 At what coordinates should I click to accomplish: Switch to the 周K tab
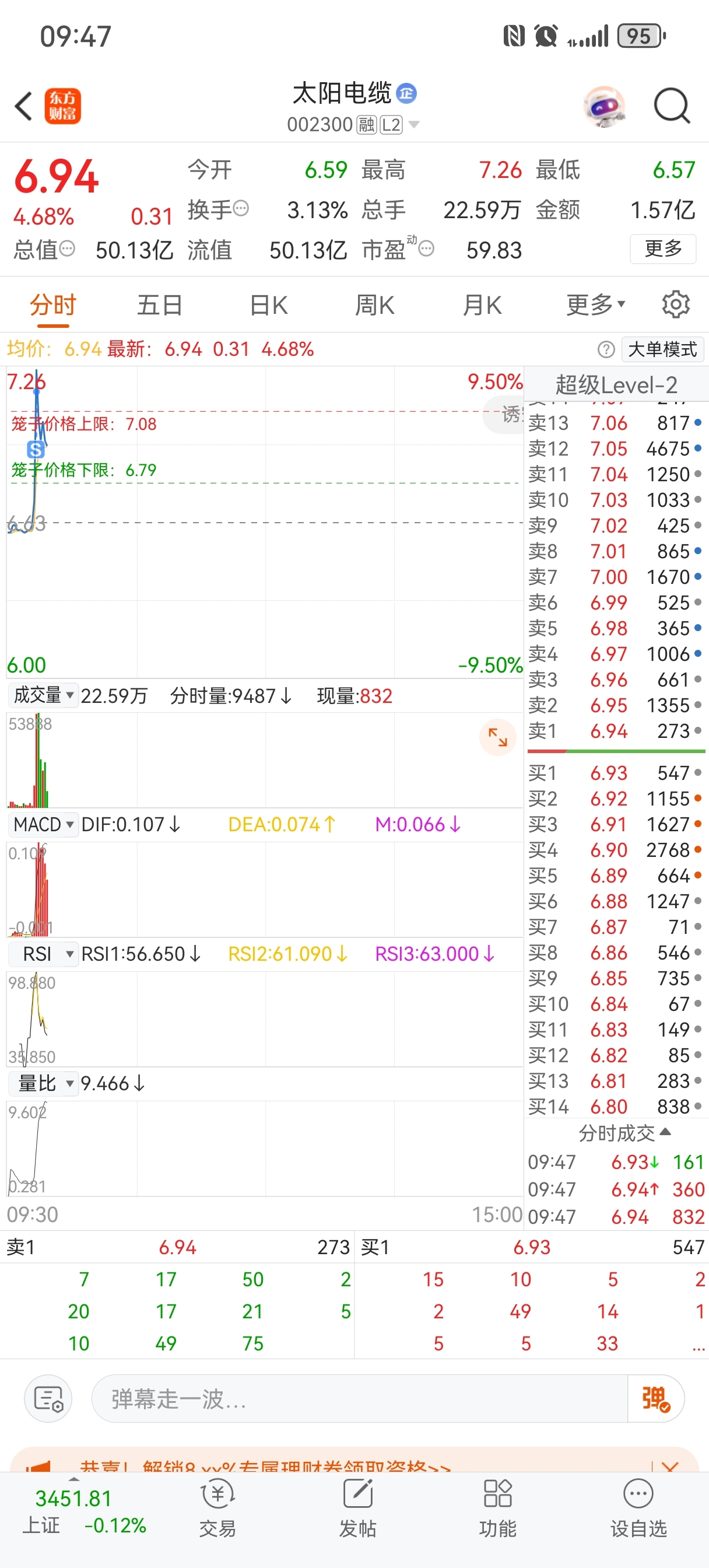point(375,304)
